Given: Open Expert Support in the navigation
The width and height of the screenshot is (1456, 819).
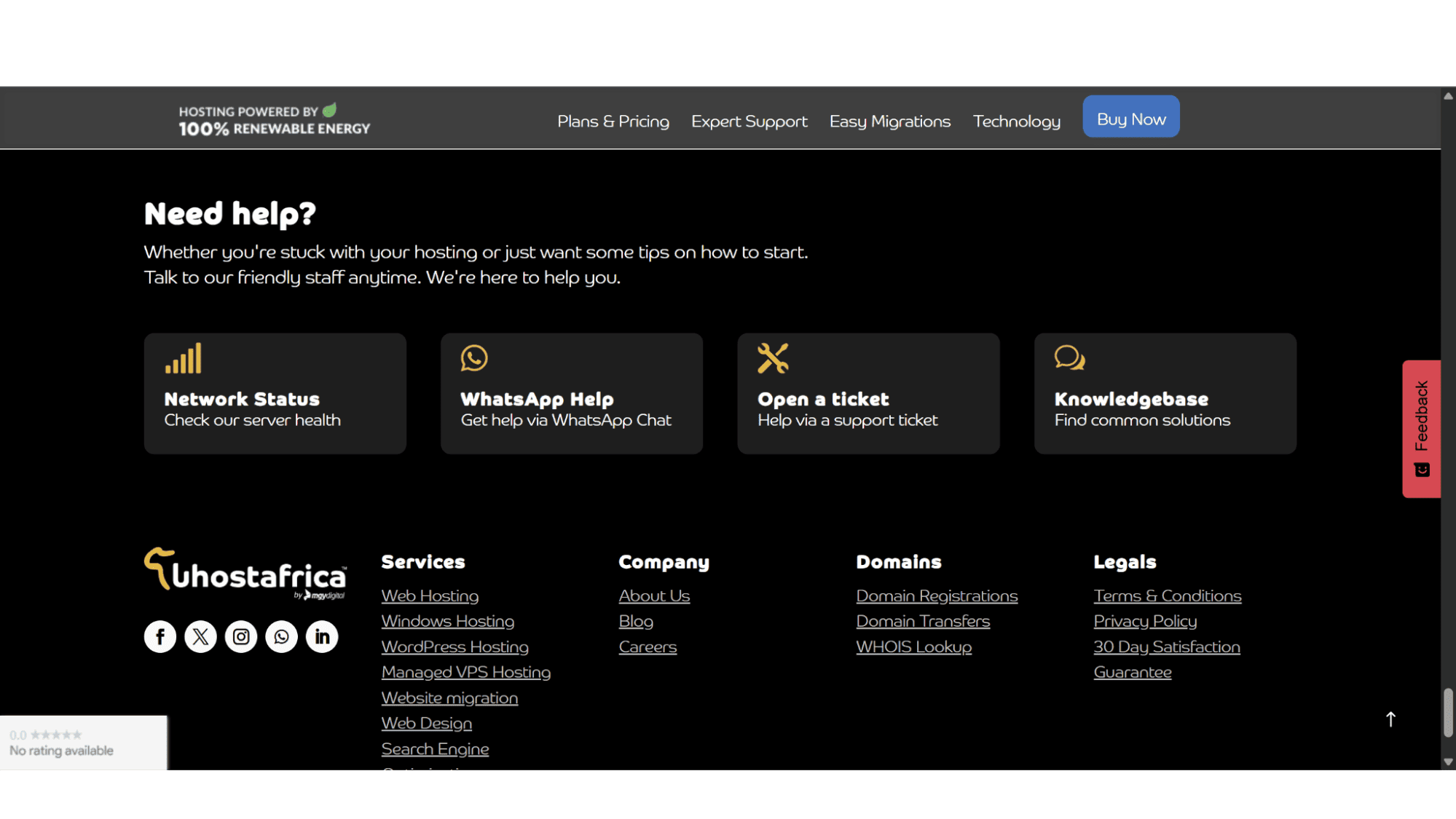Looking at the screenshot, I should pyautogui.click(x=749, y=121).
